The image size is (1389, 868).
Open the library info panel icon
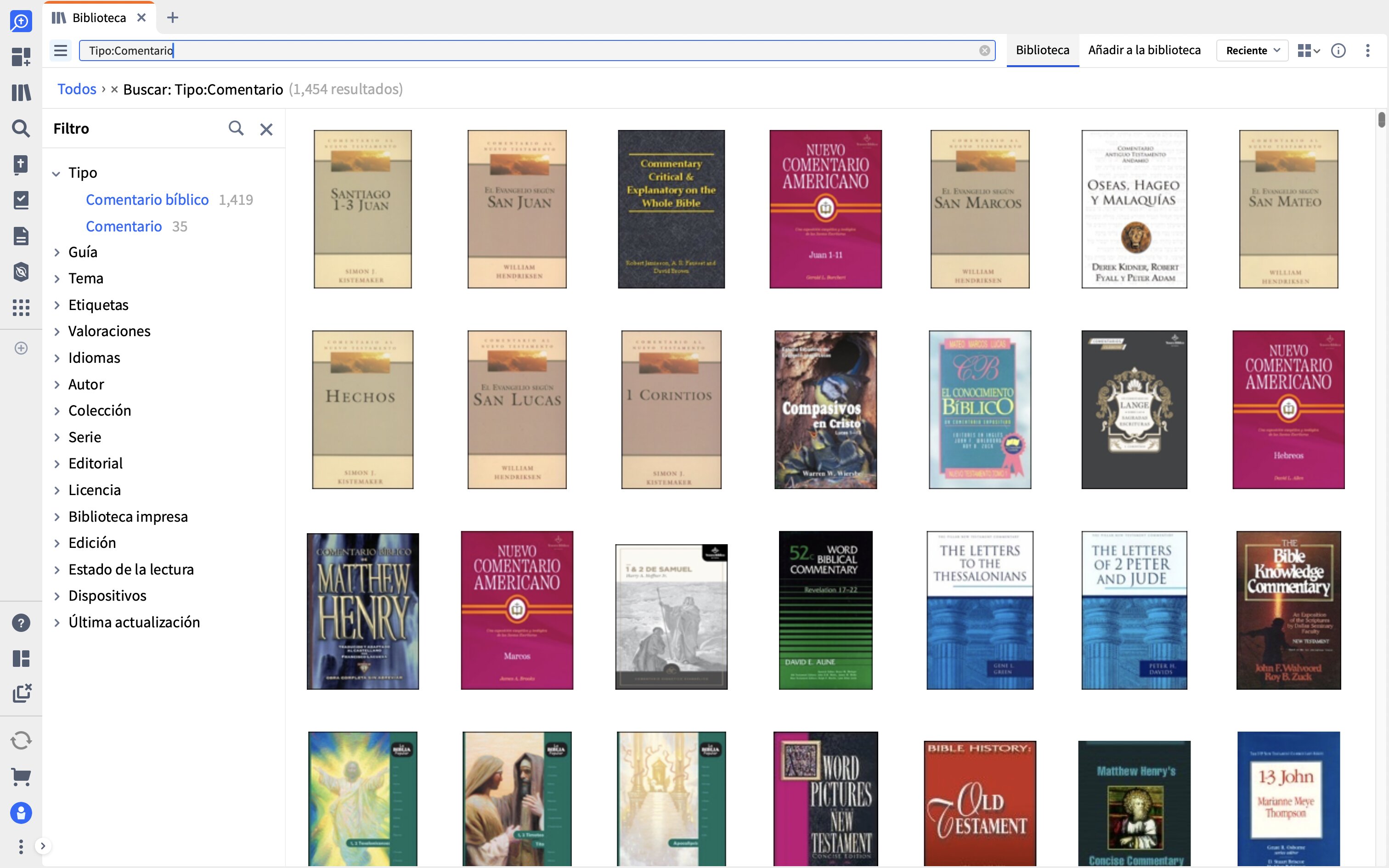1338,51
